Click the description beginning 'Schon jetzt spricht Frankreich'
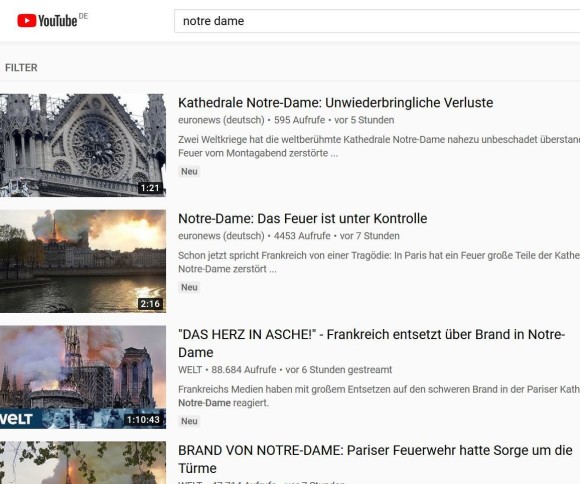 pyautogui.click(x=379, y=262)
